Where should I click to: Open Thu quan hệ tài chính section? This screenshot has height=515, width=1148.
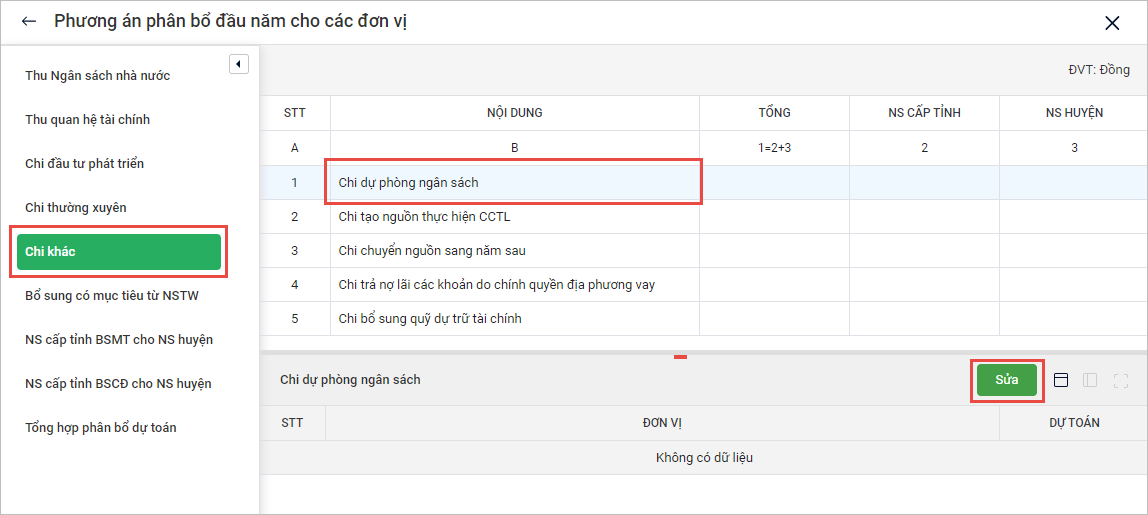(87, 120)
